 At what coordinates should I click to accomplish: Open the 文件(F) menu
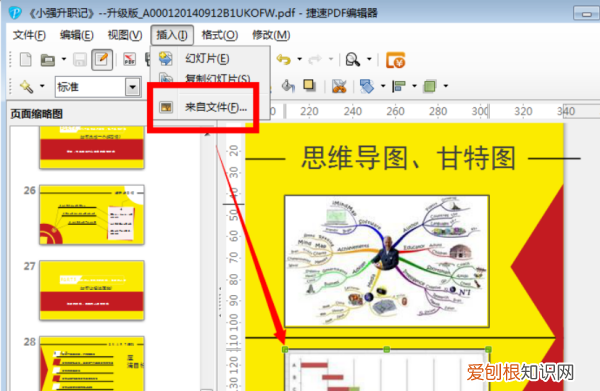29,35
